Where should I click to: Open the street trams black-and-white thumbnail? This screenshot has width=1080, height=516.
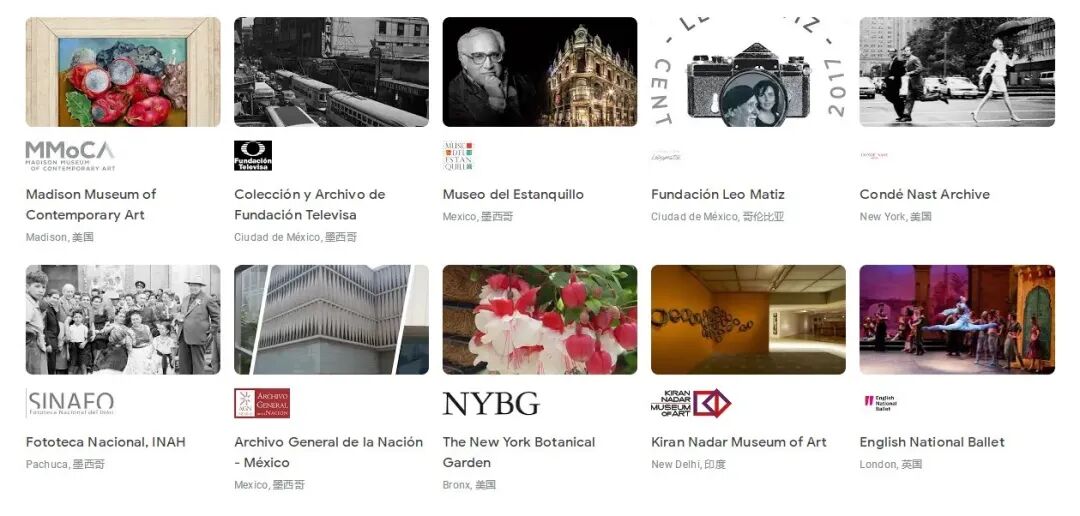coord(331,72)
